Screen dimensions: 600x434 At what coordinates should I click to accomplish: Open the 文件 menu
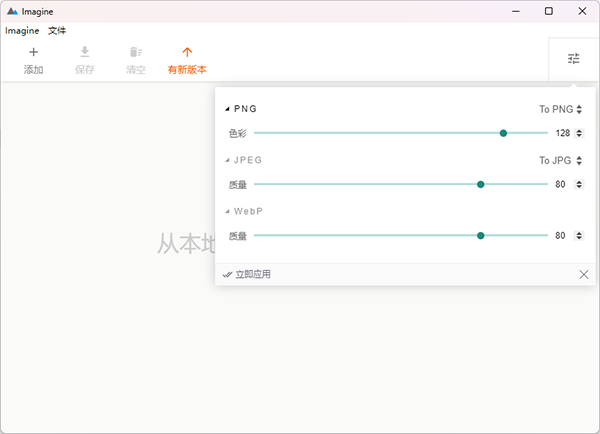(57, 31)
